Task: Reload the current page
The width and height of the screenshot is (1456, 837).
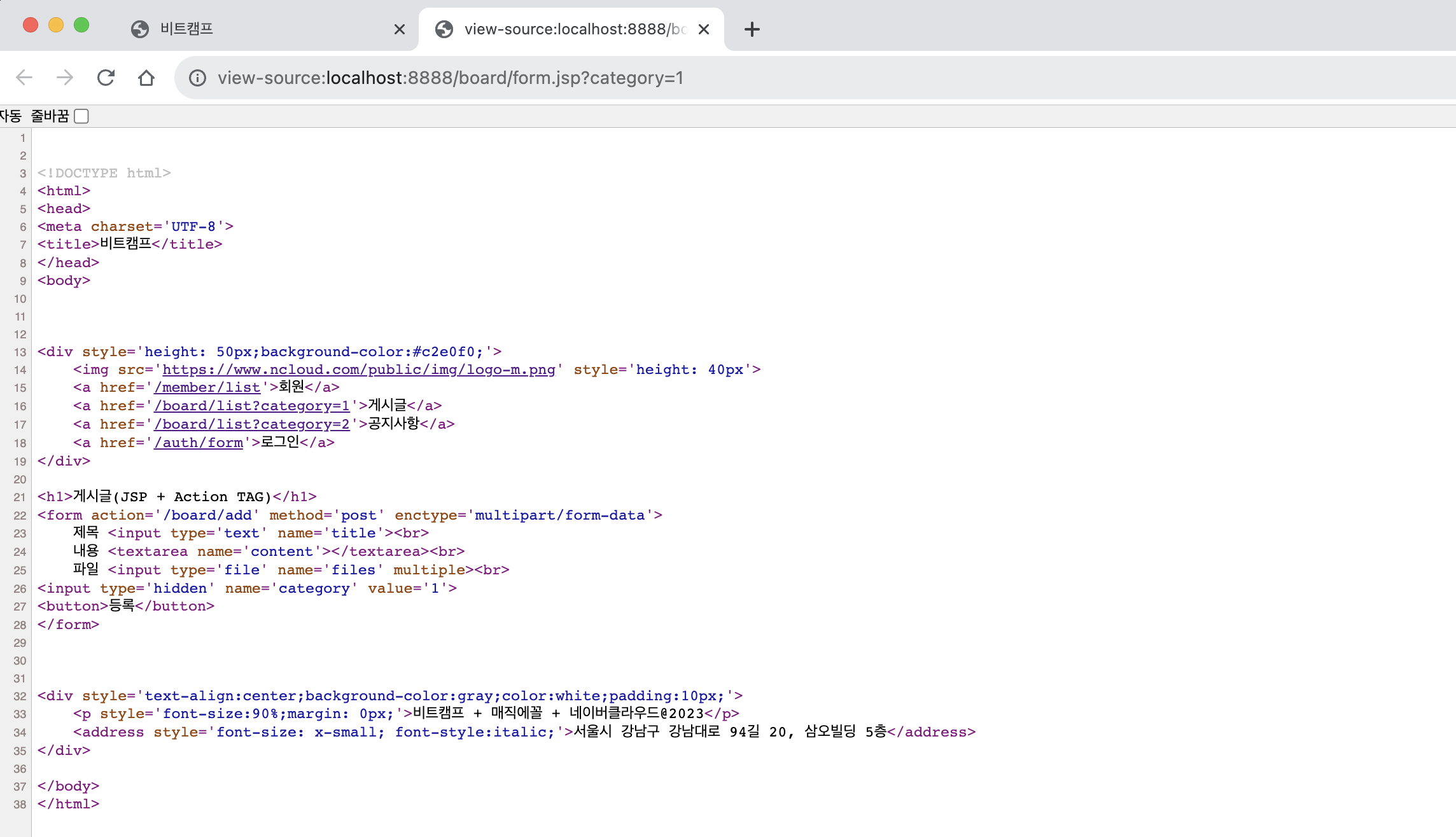Action: click(x=106, y=78)
